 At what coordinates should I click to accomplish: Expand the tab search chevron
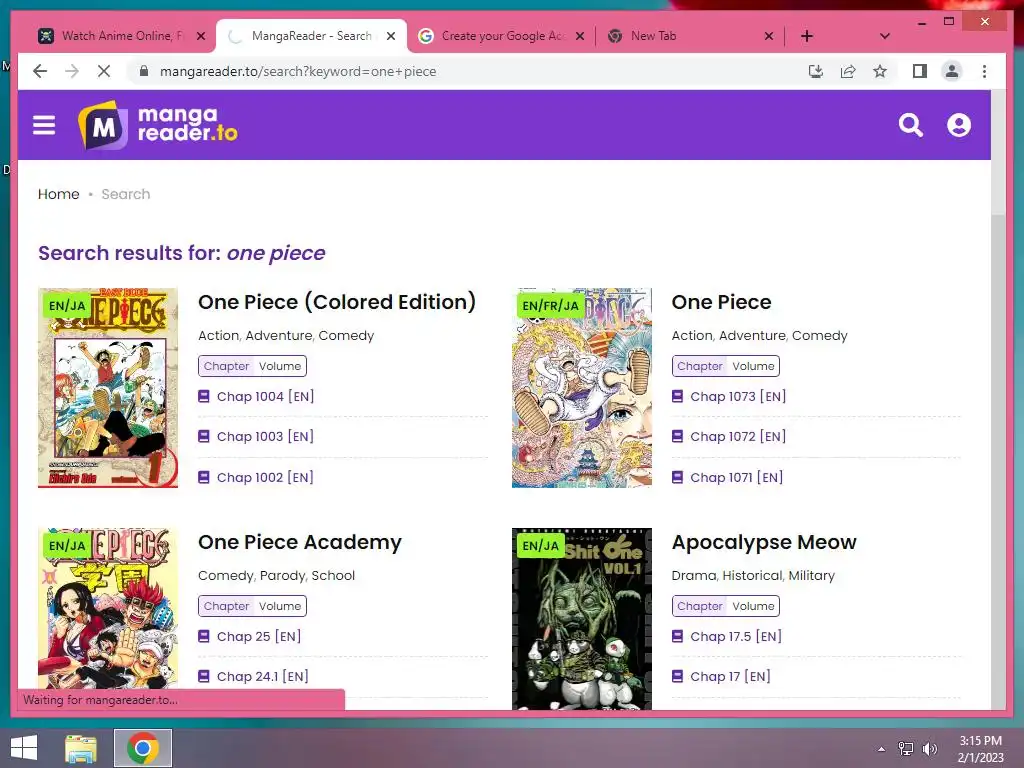(x=884, y=36)
